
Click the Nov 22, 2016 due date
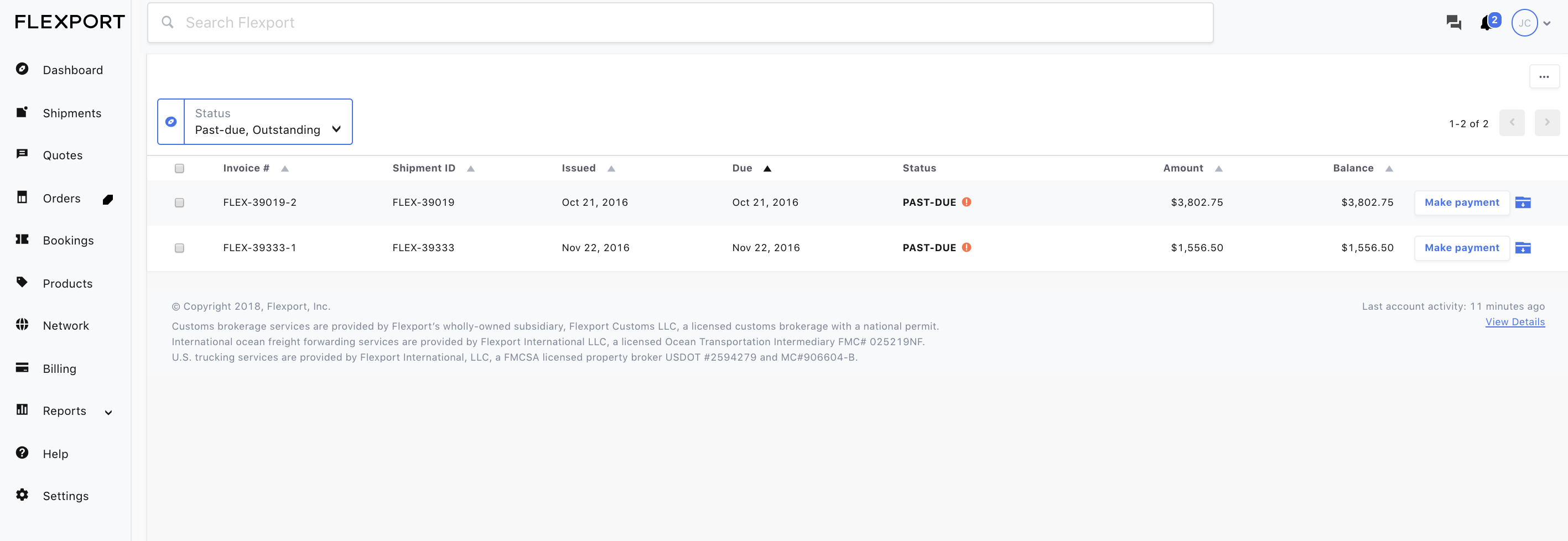coord(766,248)
